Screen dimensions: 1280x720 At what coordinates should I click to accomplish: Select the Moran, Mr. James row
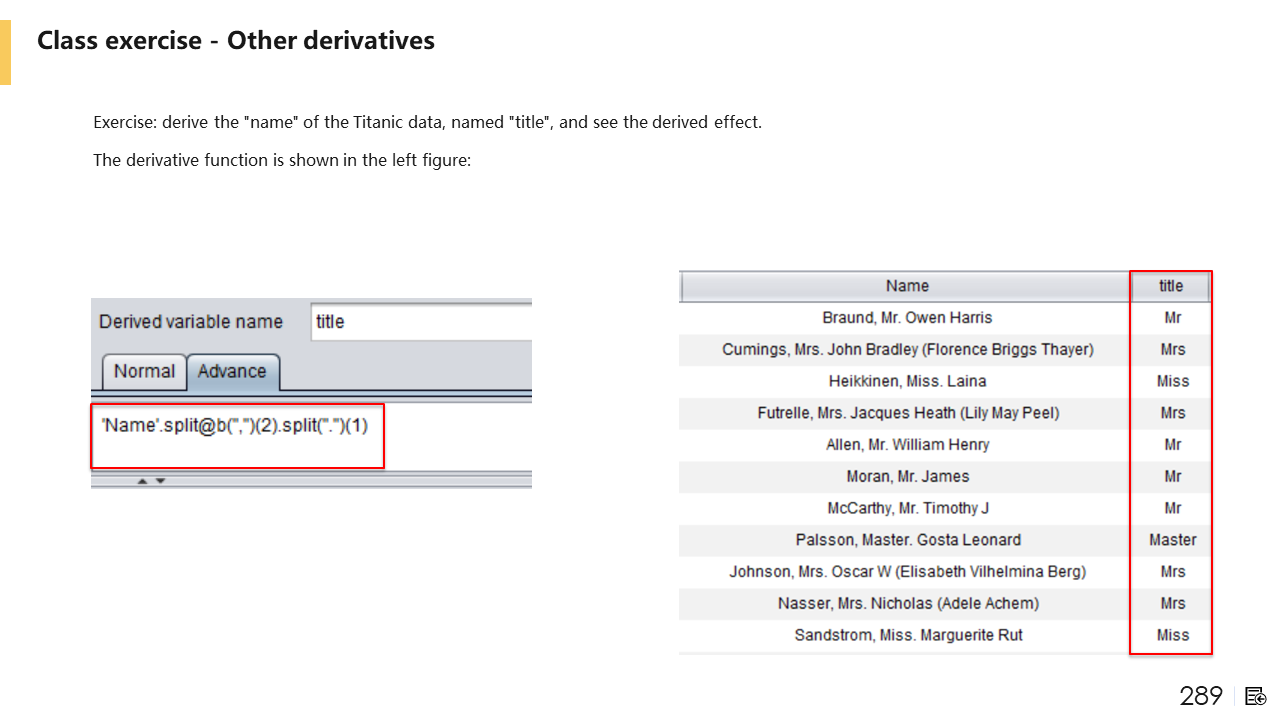click(x=907, y=477)
